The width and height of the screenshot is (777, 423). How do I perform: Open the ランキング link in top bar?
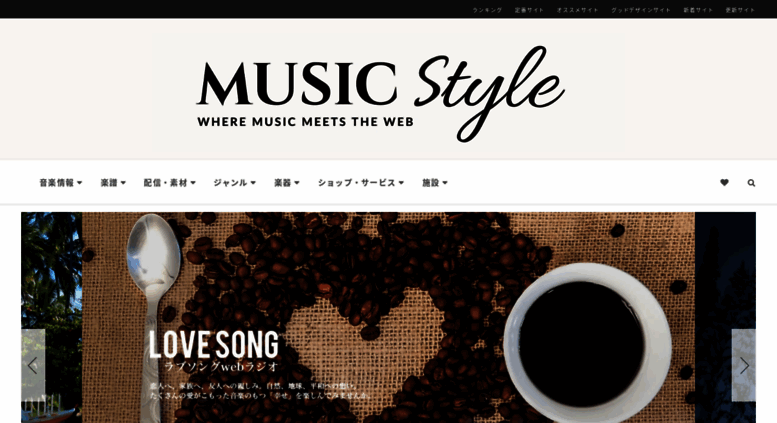click(x=487, y=10)
